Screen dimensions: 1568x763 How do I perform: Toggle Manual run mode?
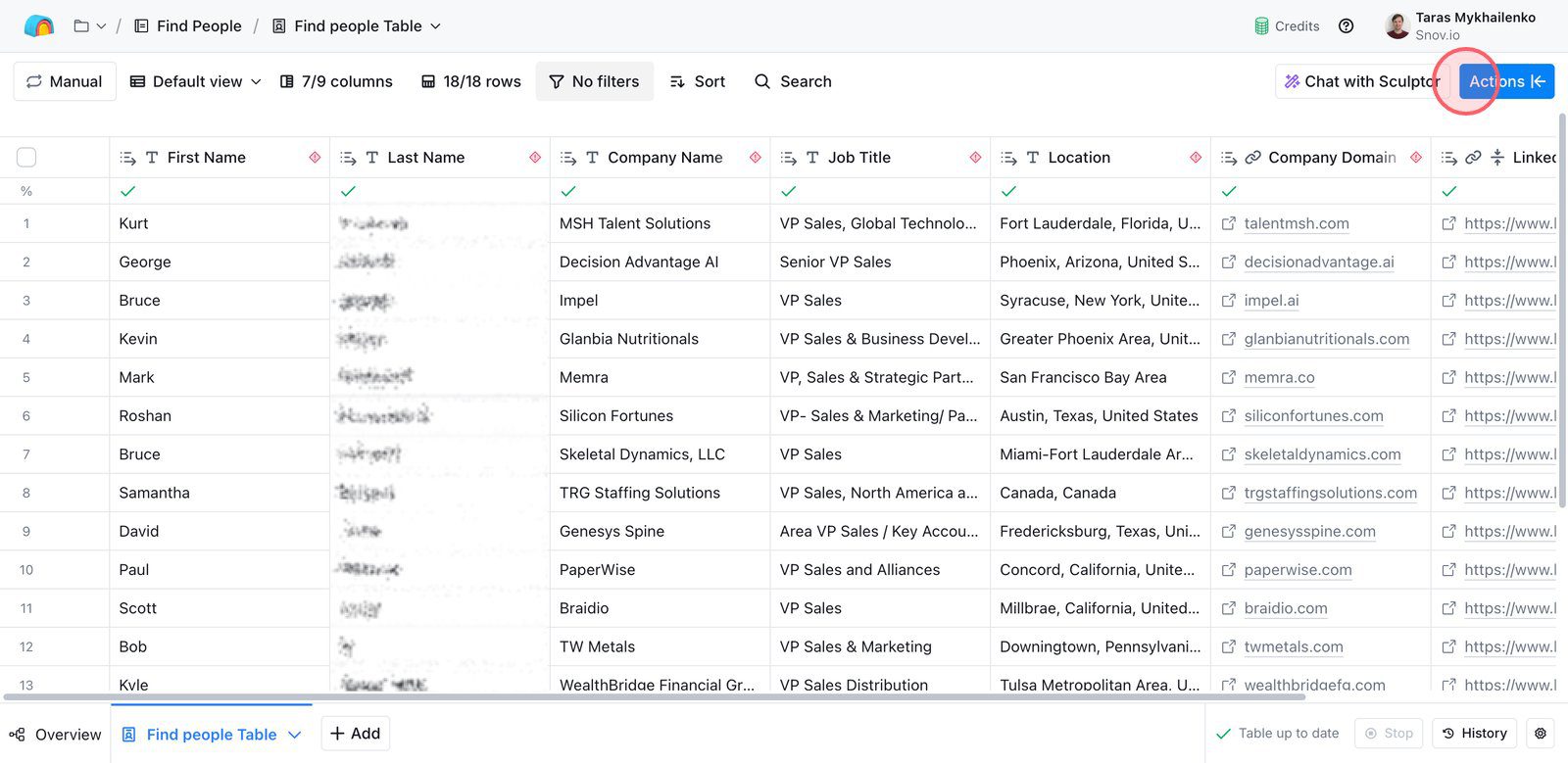tap(65, 82)
